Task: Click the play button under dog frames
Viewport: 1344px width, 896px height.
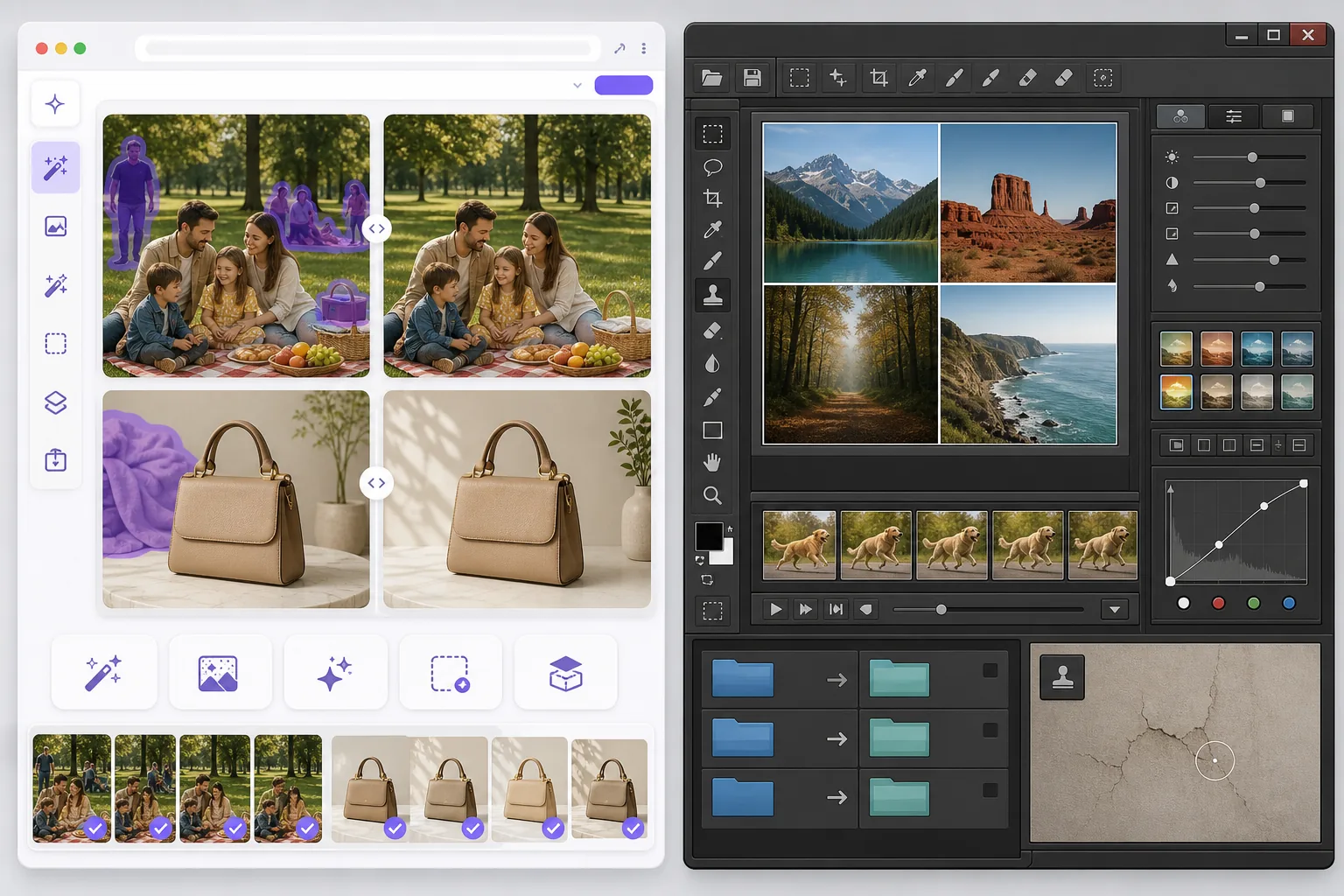Action: point(775,609)
